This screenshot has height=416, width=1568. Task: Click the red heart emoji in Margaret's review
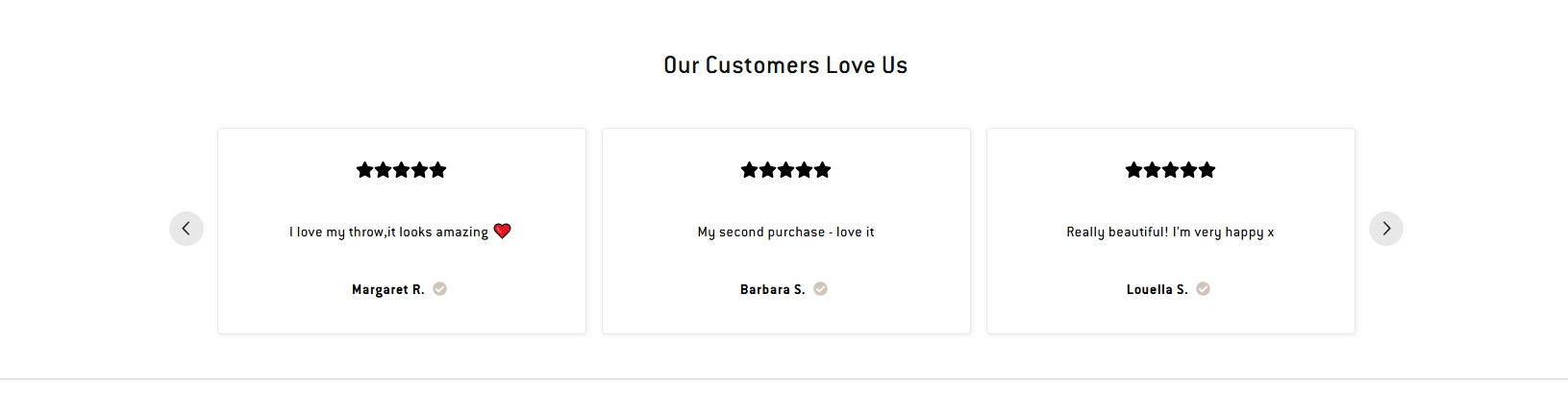(x=502, y=231)
